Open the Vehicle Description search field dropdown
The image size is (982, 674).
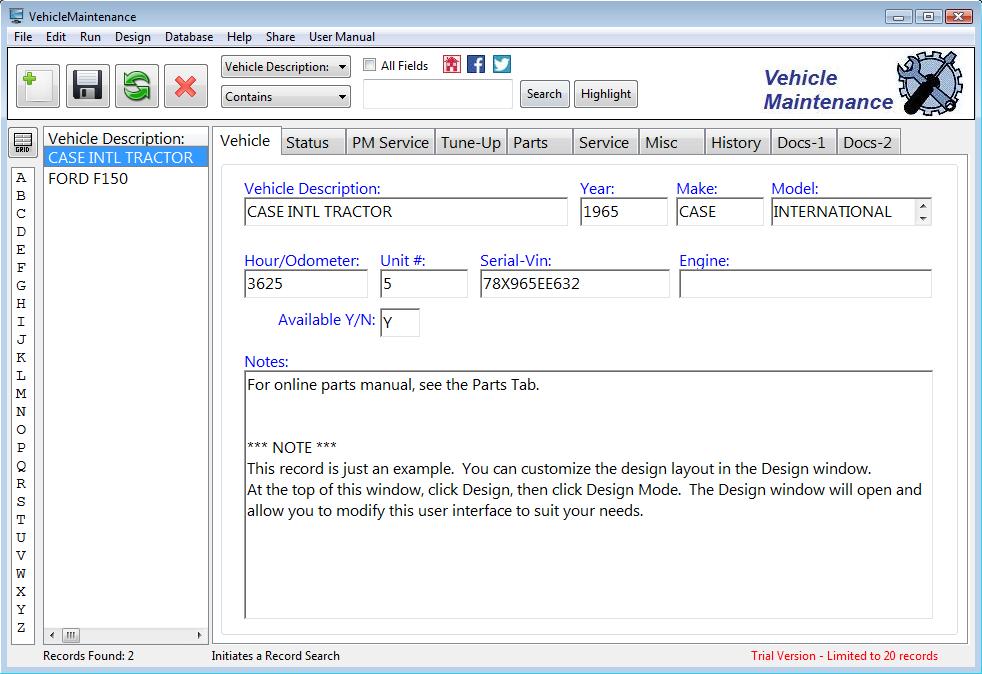pos(286,66)
